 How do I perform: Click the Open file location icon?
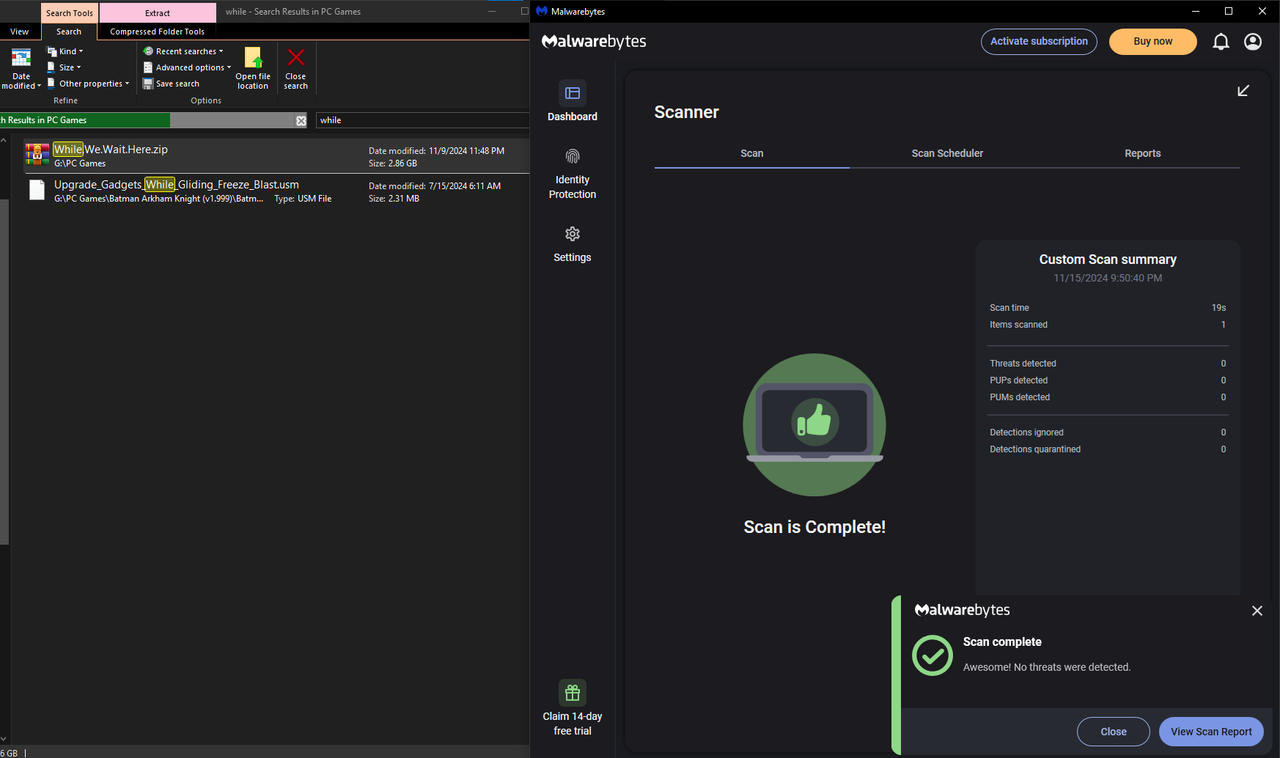tap(253, 58)
